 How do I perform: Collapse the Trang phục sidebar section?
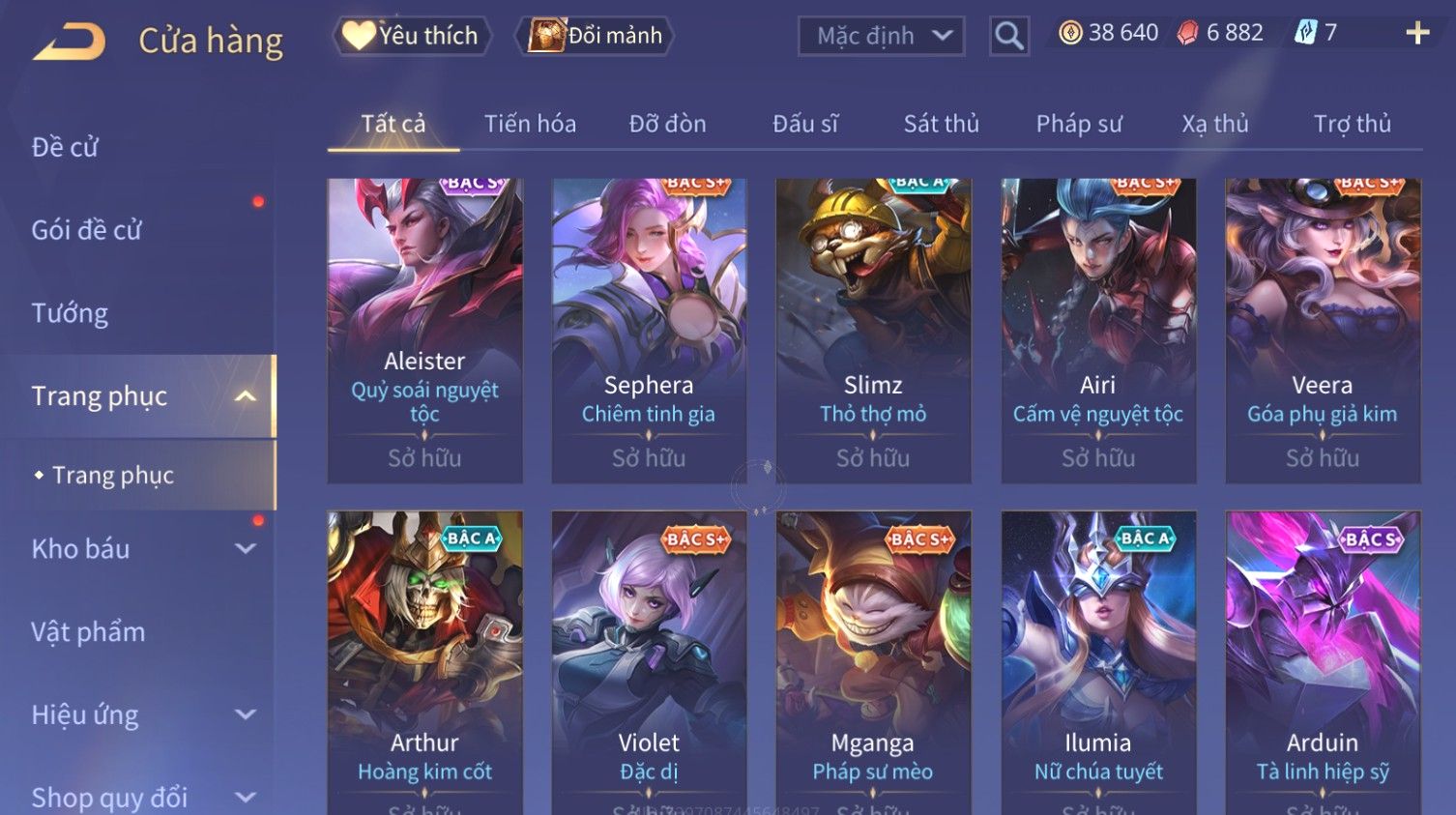(x=246, y=396)
